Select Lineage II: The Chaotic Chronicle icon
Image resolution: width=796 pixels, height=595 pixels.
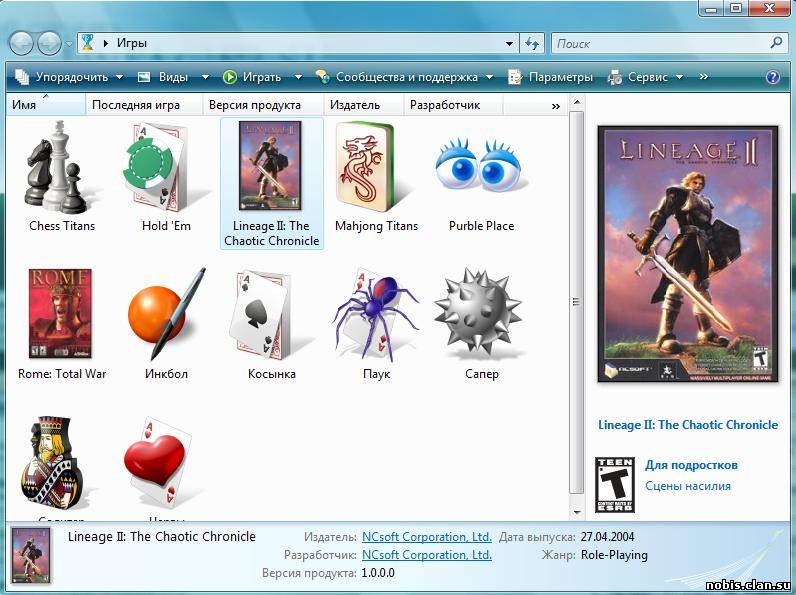pos(270,166)
